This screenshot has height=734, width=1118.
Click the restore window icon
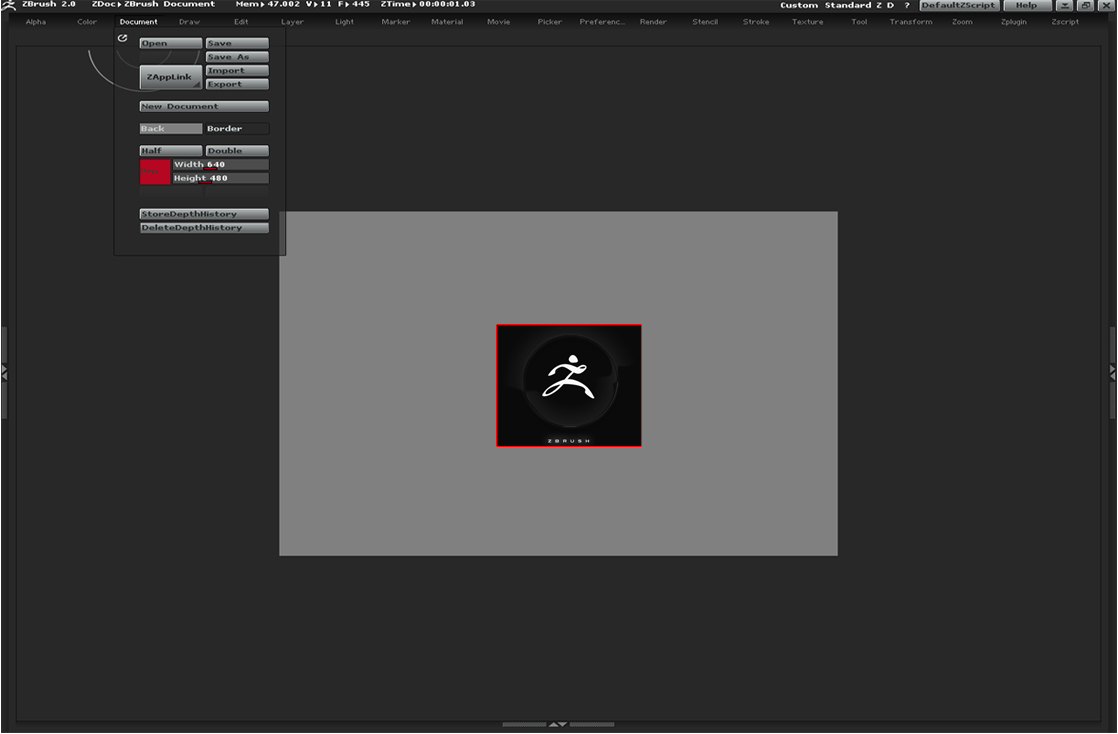tap(1085, 5)
